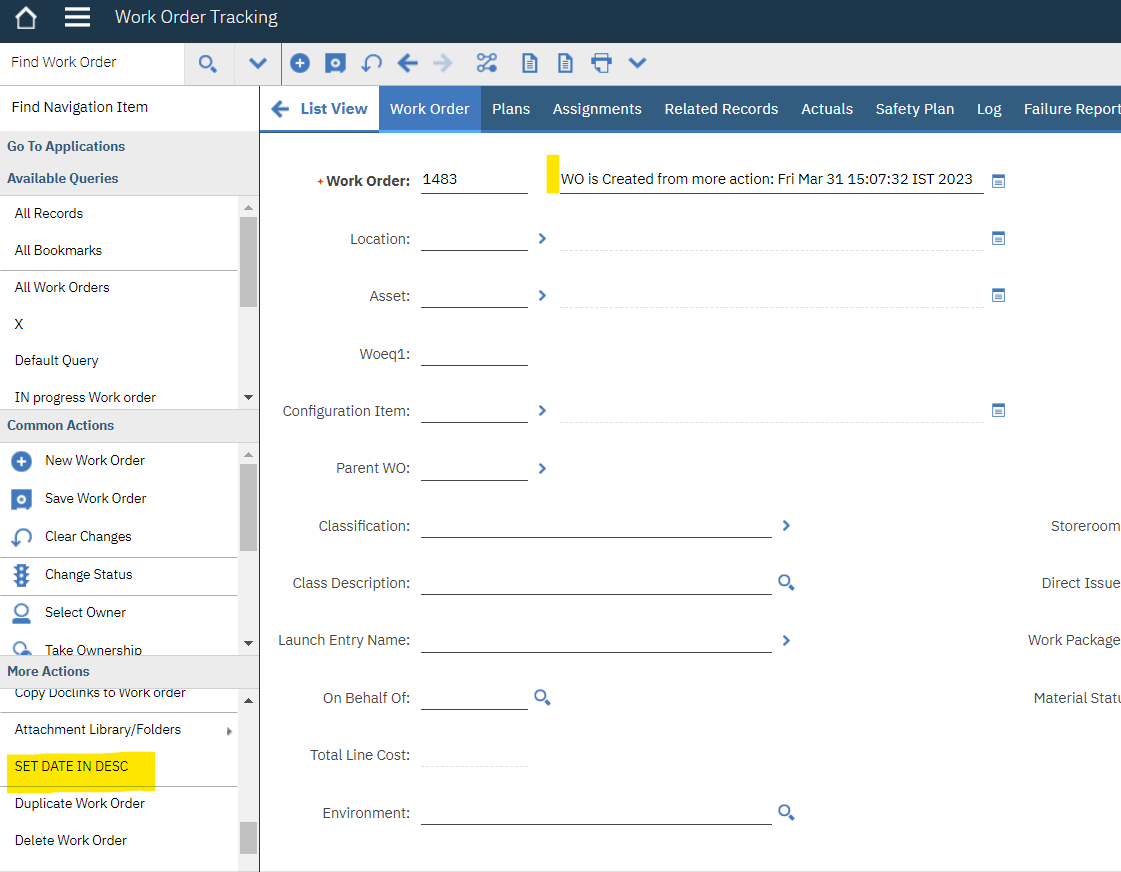Click the Save Work Order toolbar icon
The image size is (1121, 872).
335,62
